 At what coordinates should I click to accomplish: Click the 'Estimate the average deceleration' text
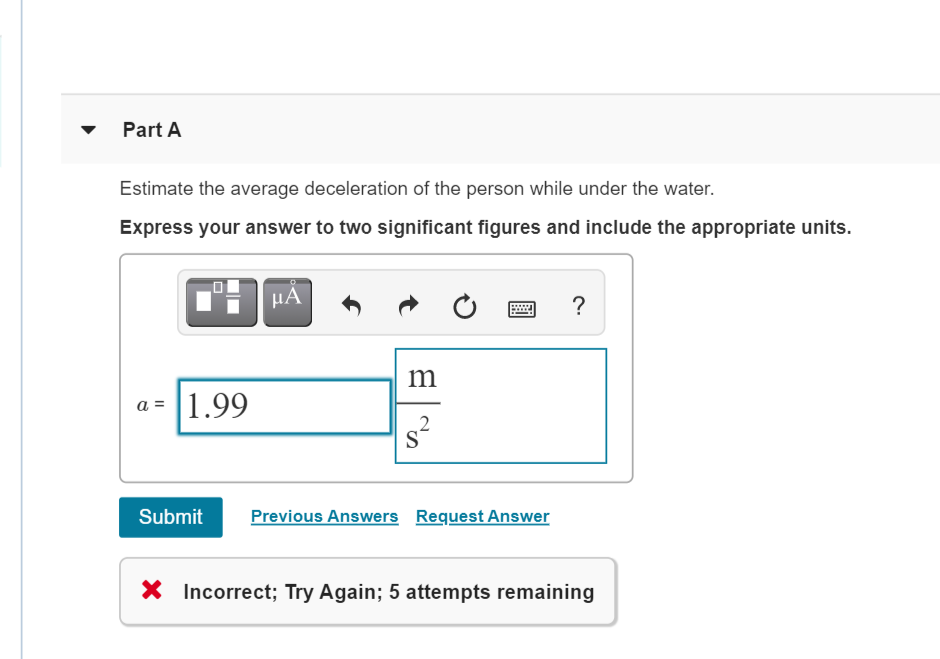point(417,188)
